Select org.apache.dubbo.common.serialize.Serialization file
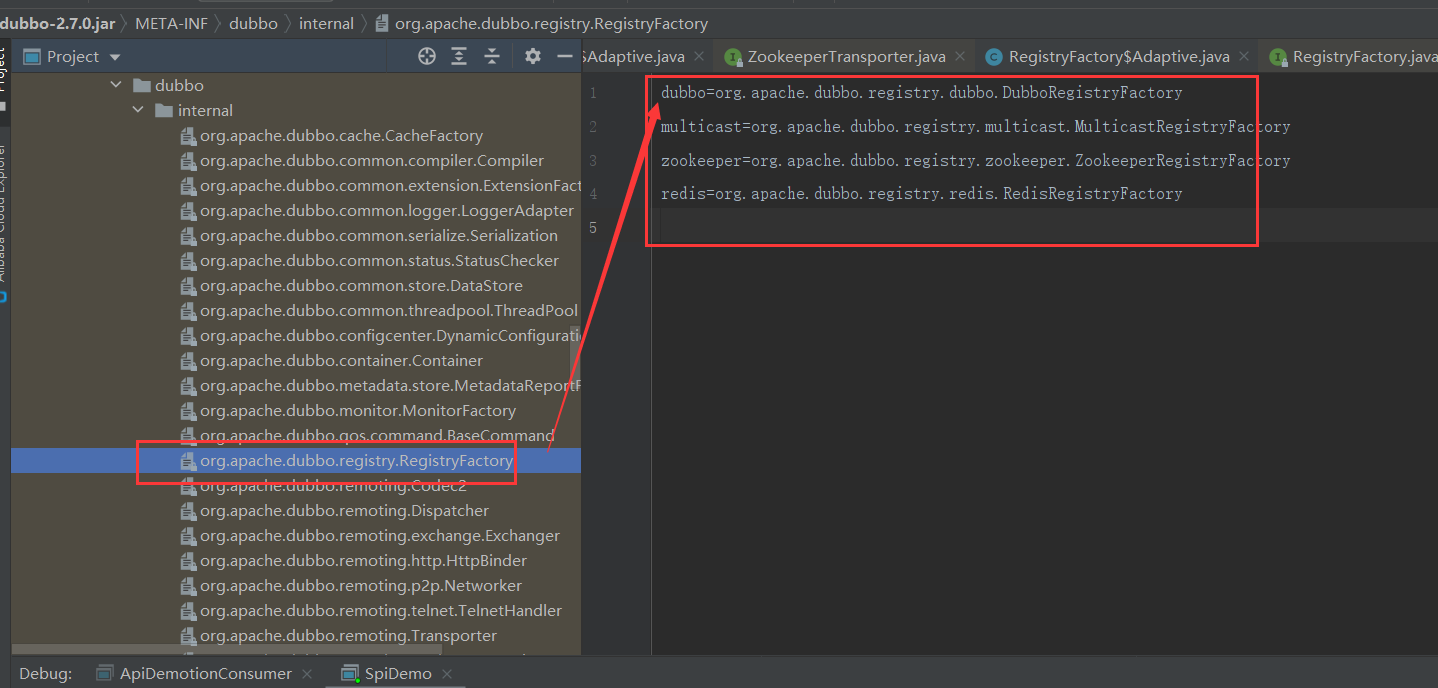Image resolution: width=1438 pixels, height=688 pixels. [379, 236]
